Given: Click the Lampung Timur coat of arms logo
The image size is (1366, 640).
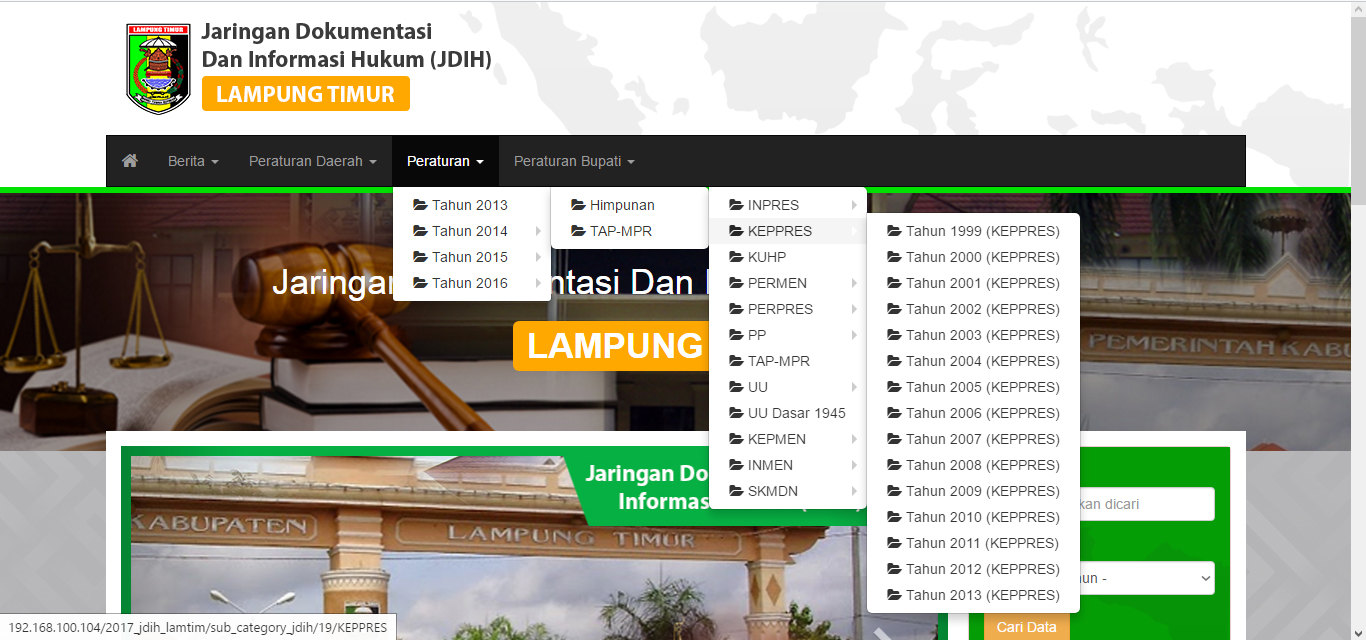Looking at the screenshot, I should [x=158, y=68].
